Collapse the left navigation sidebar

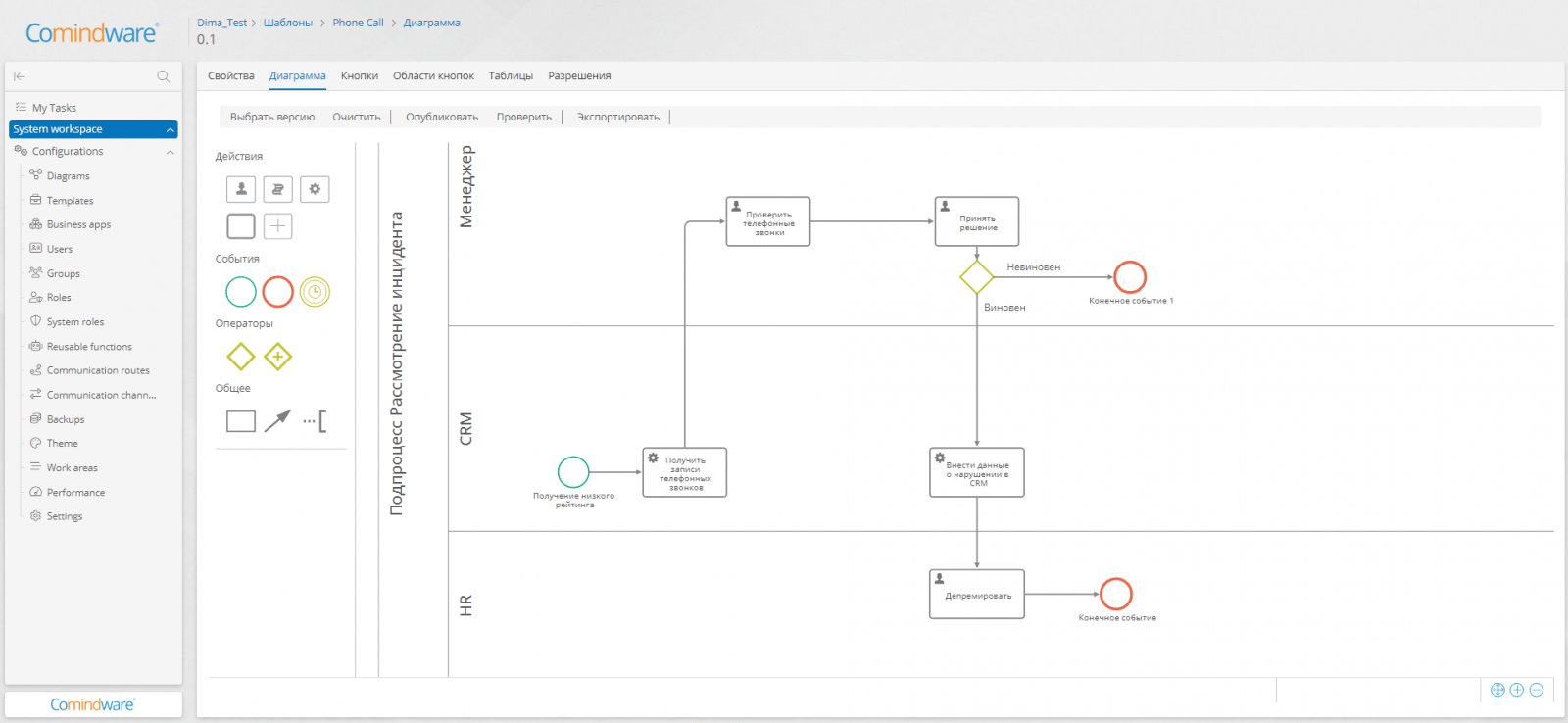pos(20,76)
